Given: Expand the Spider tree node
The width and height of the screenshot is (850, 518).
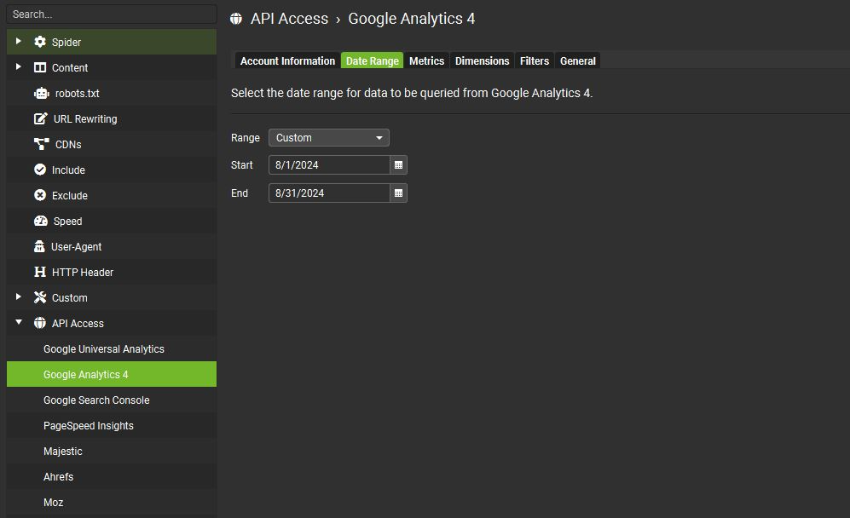Looking at the screenshot, I should (18, 41).
